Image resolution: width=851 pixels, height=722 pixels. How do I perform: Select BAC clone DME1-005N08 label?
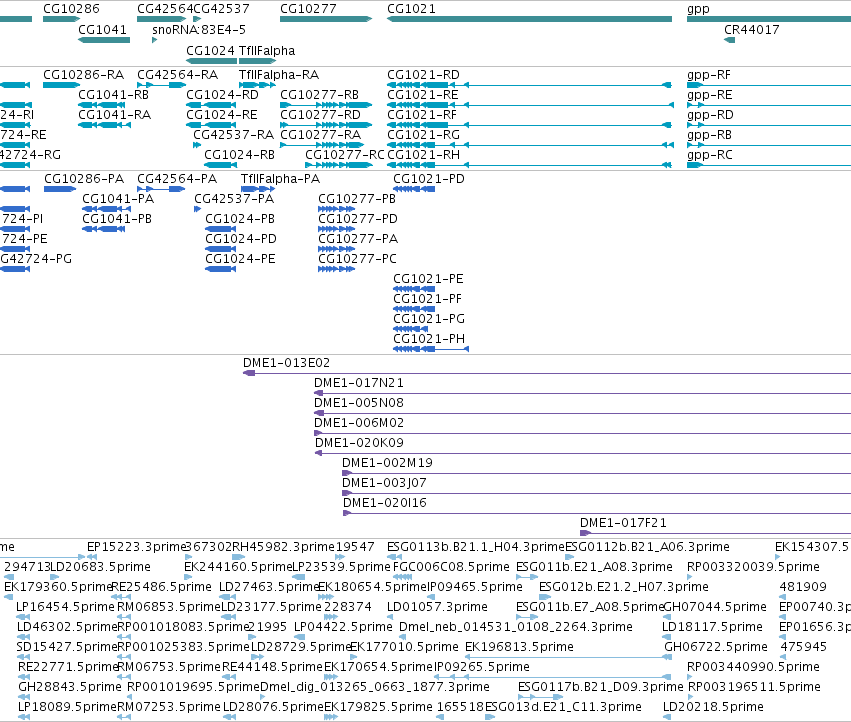[x=359, y=403]
